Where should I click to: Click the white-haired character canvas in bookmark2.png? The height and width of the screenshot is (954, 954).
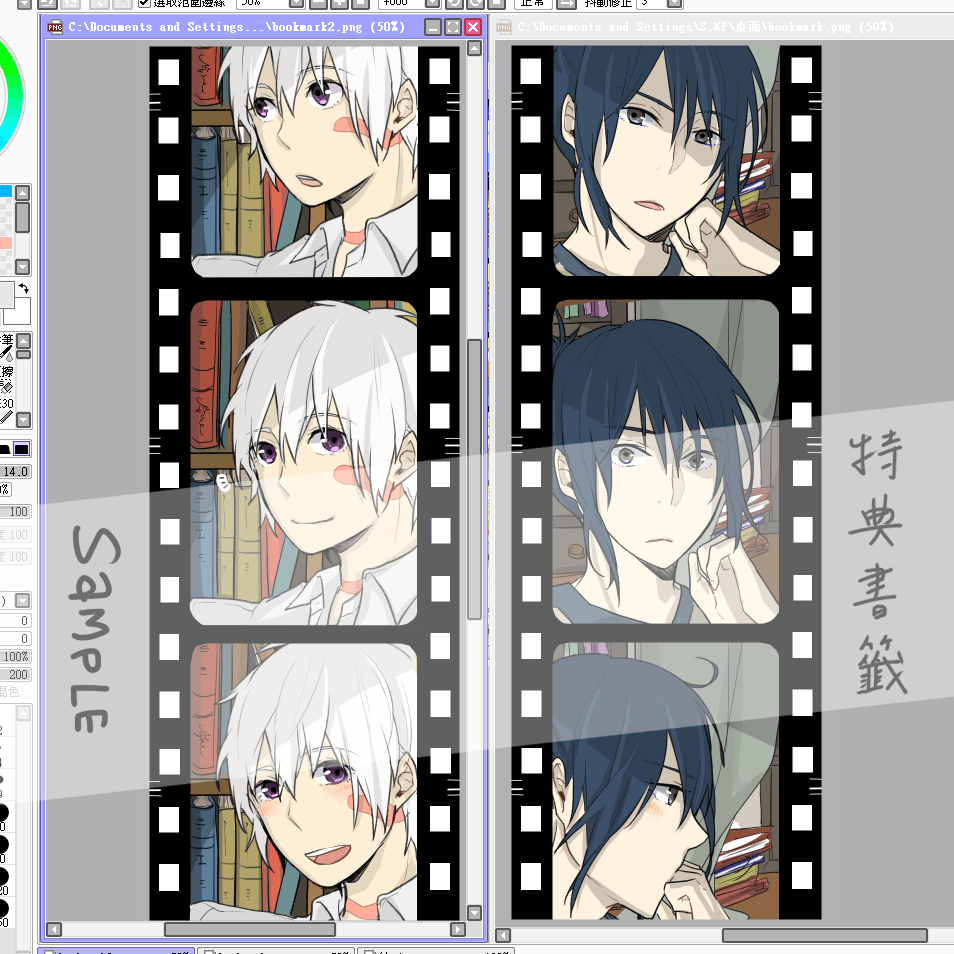click(304, 482)
